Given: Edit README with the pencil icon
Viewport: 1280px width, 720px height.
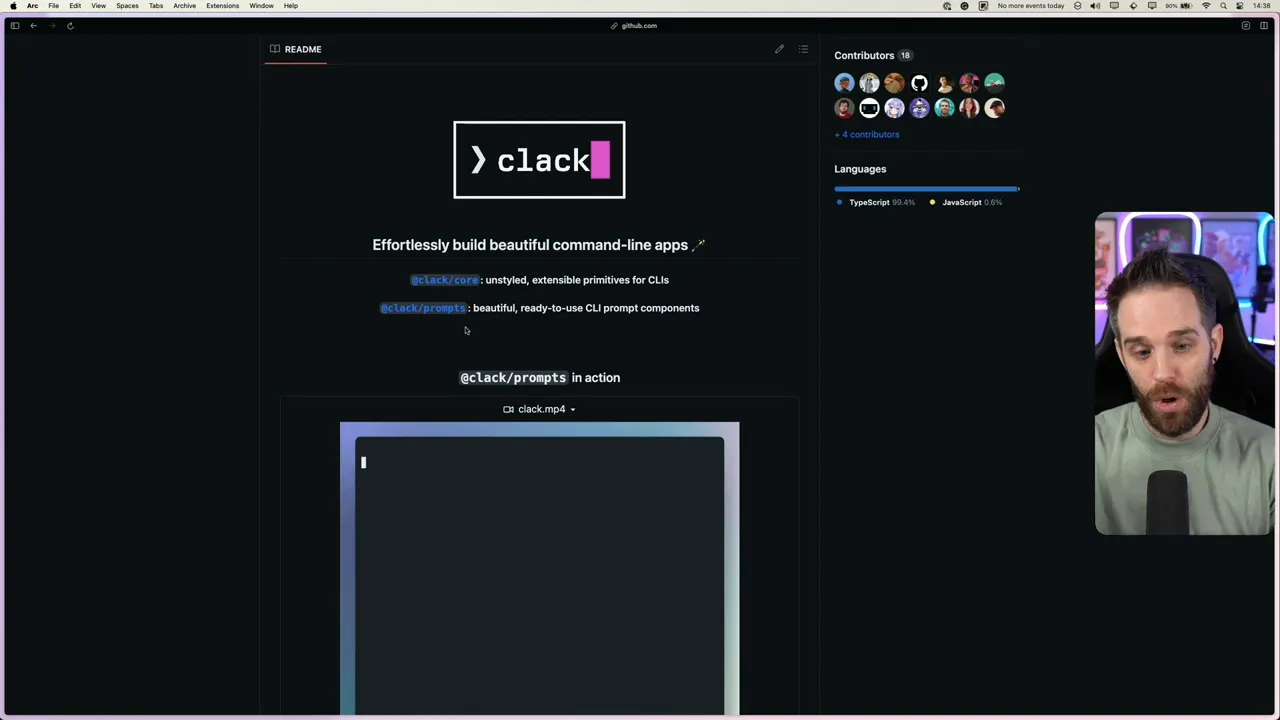Looking at the screenshot, I should (x=779, y=49).
